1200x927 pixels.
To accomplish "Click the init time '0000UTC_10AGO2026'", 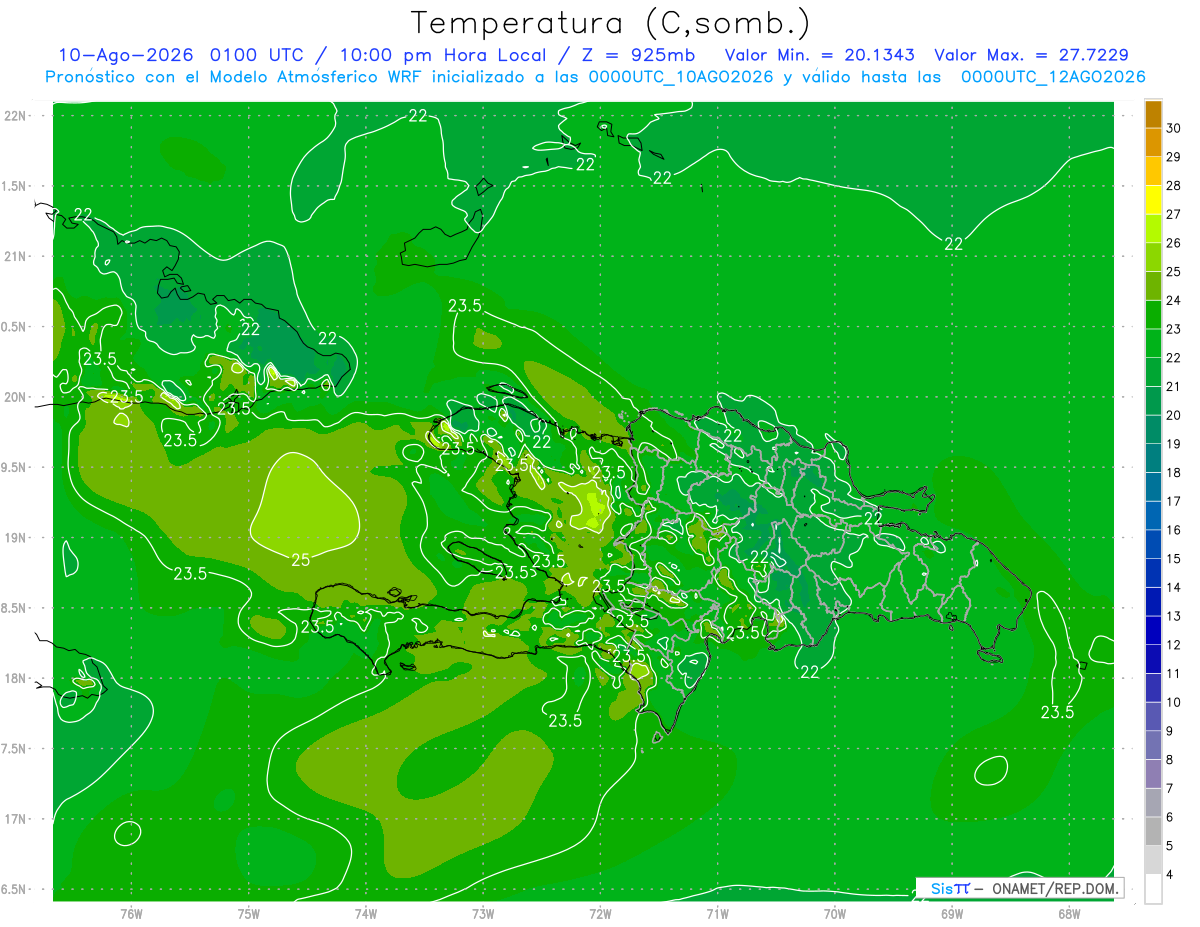I will click(x=681, y=77).
